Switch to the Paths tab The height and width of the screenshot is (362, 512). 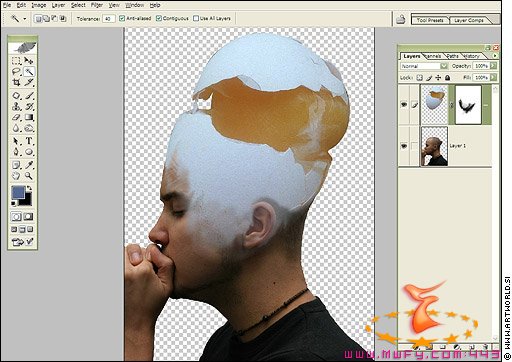click(452, 56)
